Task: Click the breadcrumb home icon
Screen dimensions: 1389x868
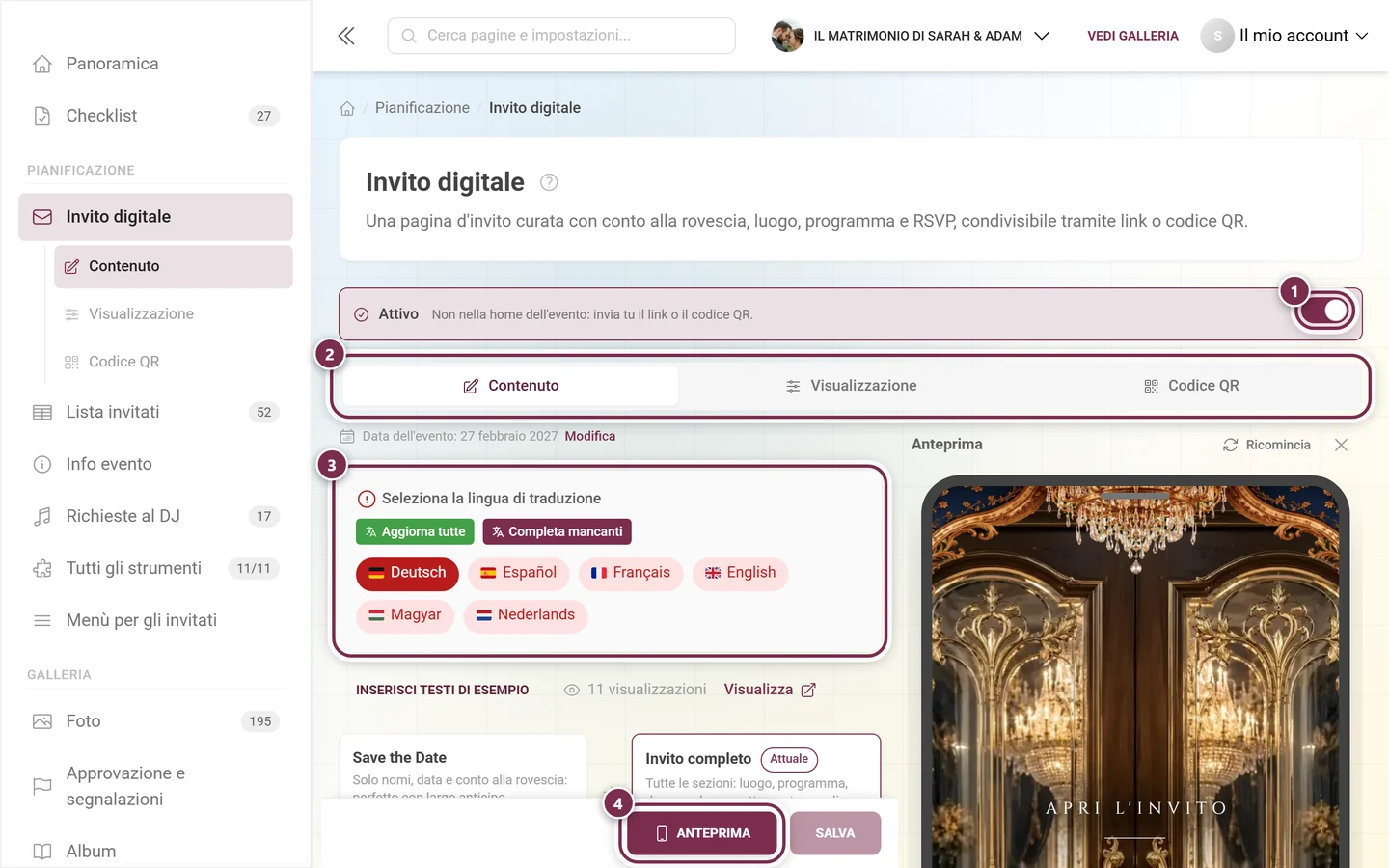Action: click(347, 108)
